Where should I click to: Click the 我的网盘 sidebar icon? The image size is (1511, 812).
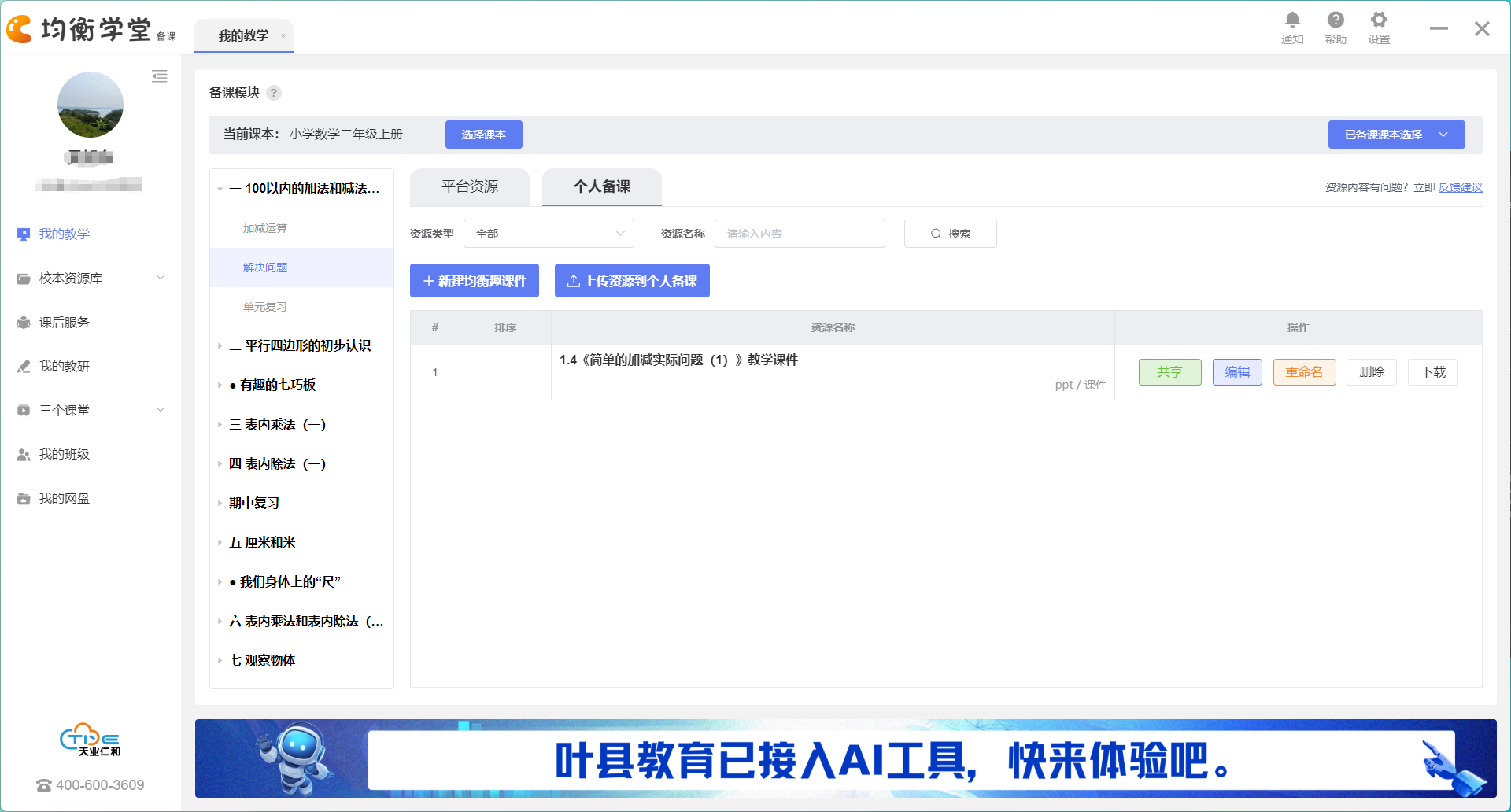[x=24, y=499]
